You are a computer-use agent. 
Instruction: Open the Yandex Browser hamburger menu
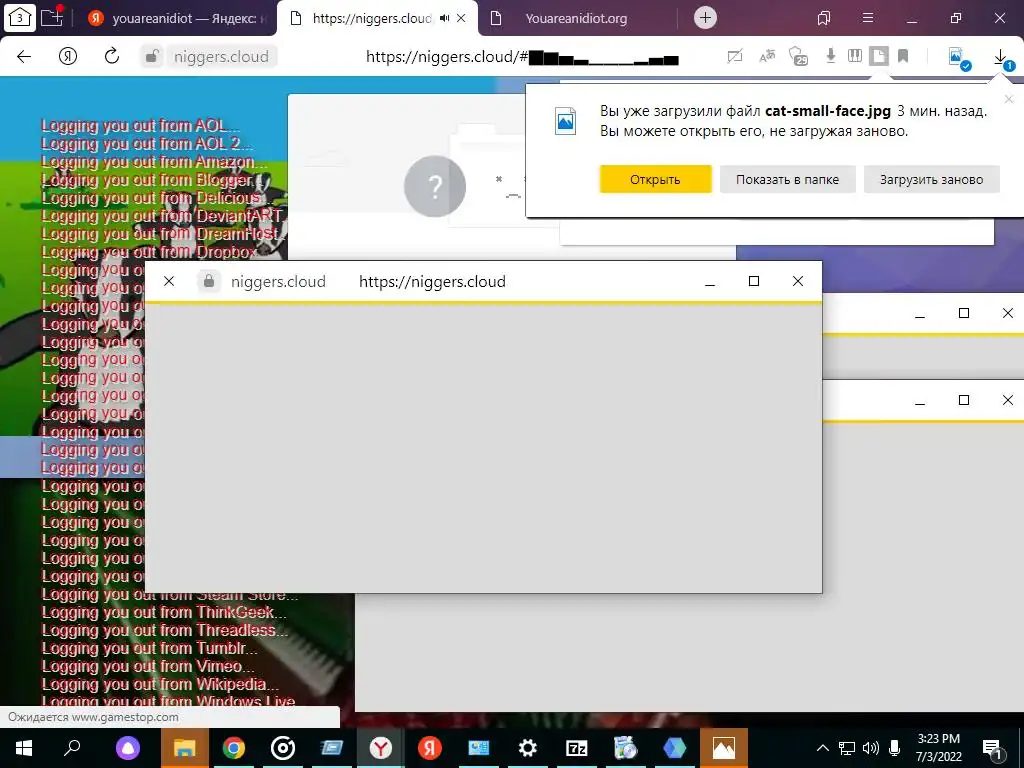[868, 18]
